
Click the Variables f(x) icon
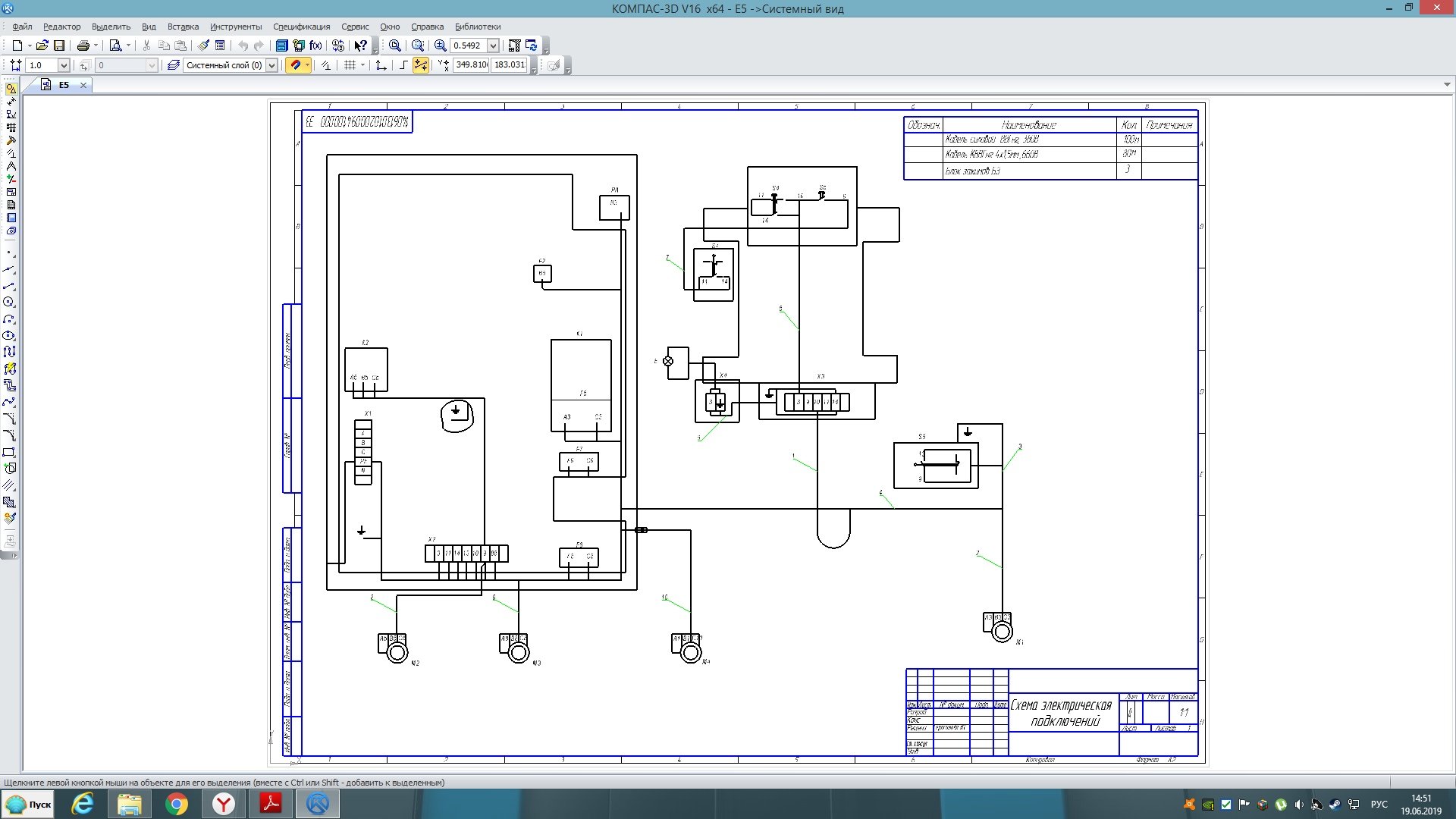coord(315,45)
